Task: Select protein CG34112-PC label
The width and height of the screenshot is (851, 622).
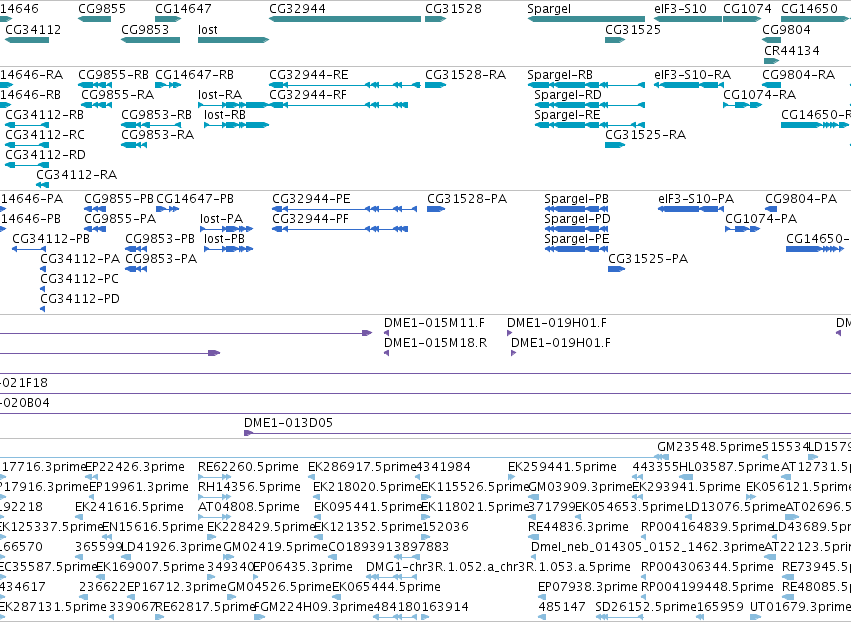Action: [x=79, y=279]
